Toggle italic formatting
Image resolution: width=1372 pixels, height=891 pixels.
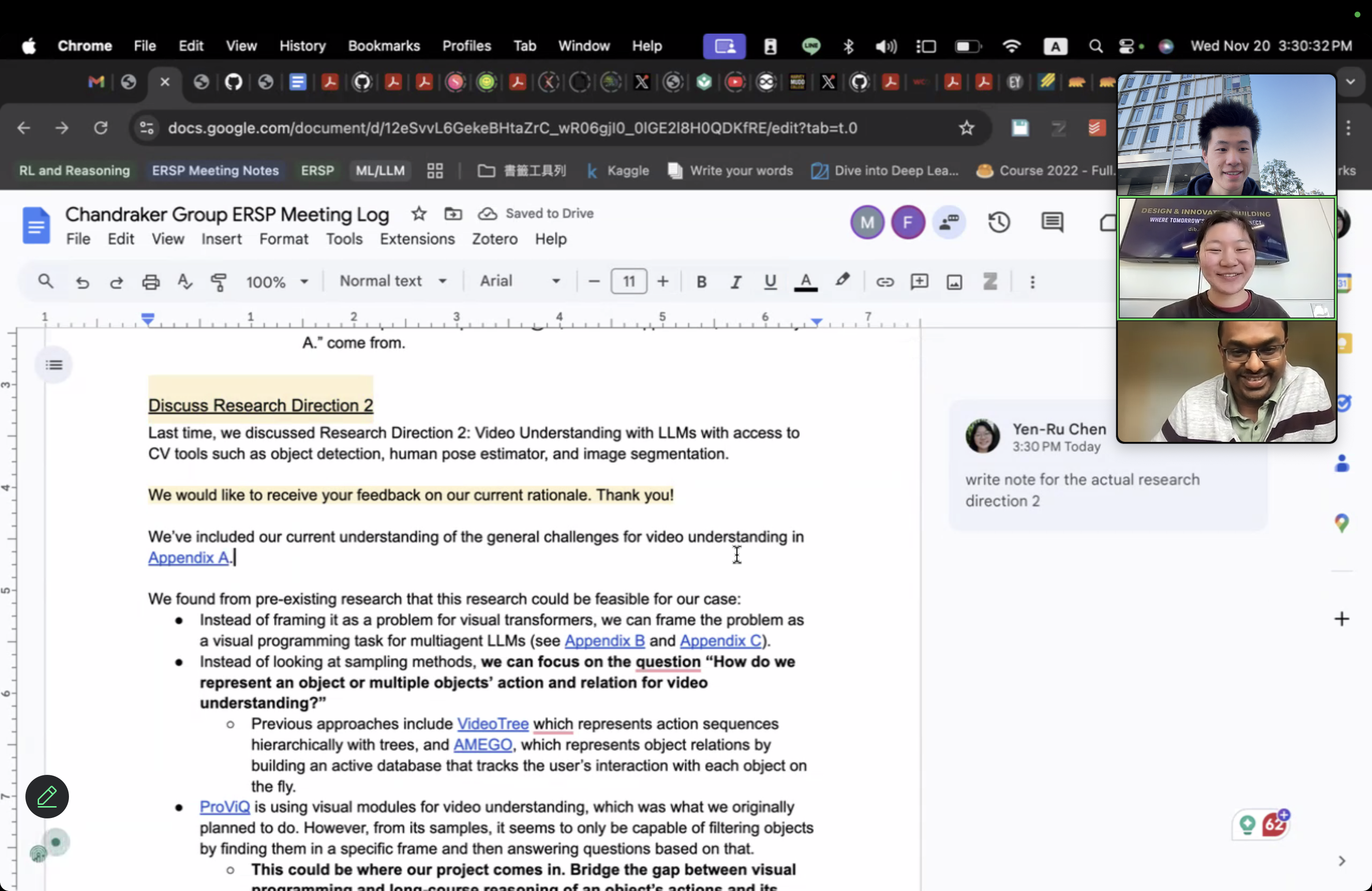[x=735, y=282]
